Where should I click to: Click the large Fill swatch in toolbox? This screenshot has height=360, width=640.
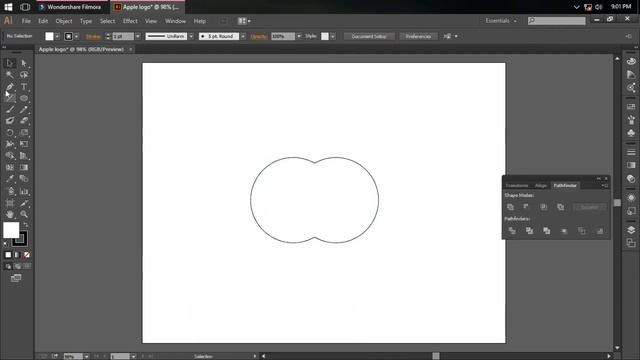coord(11,230)
